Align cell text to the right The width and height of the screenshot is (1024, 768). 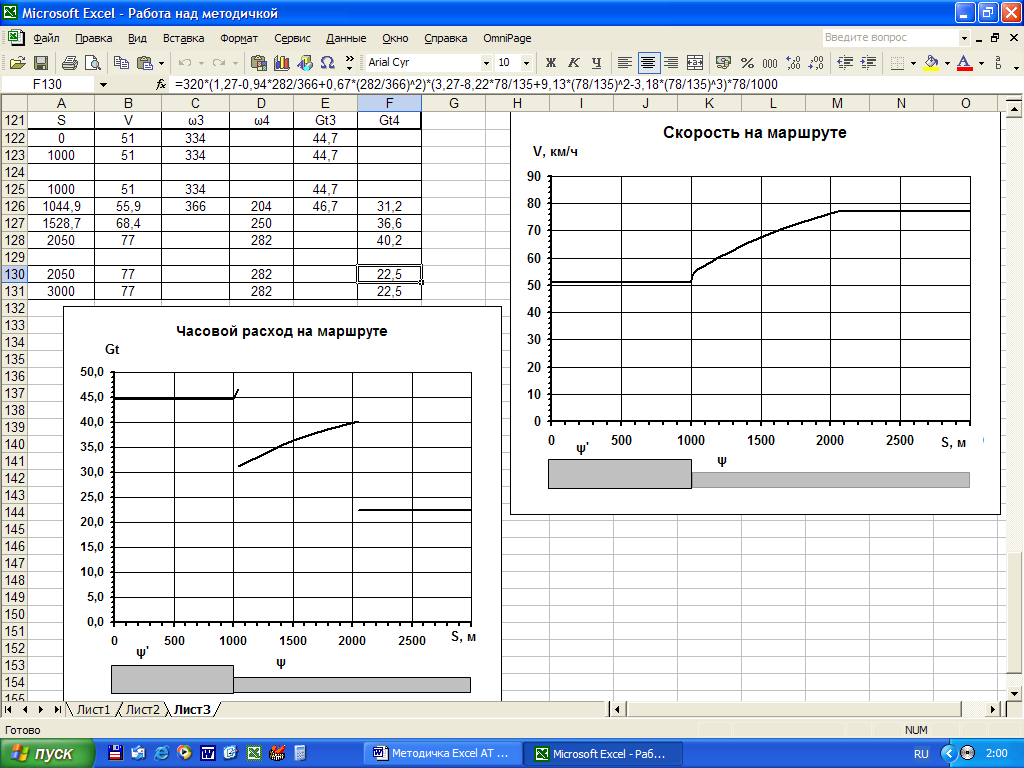[x=671, y=63]
